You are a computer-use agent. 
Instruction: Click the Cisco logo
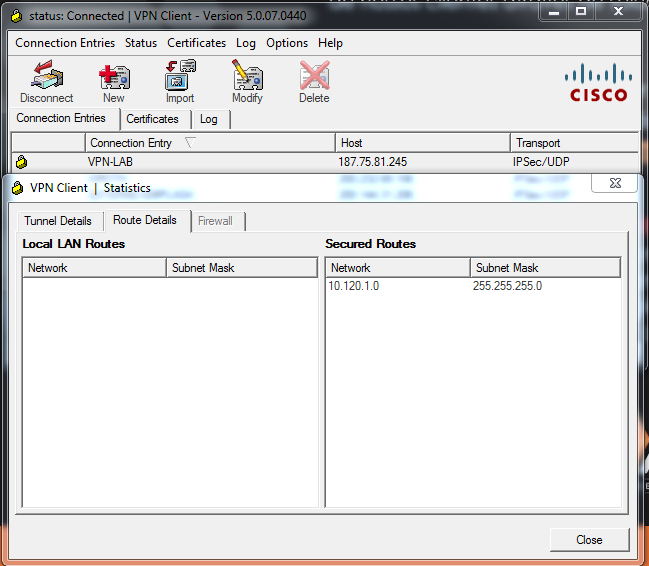tap(599, 82)
